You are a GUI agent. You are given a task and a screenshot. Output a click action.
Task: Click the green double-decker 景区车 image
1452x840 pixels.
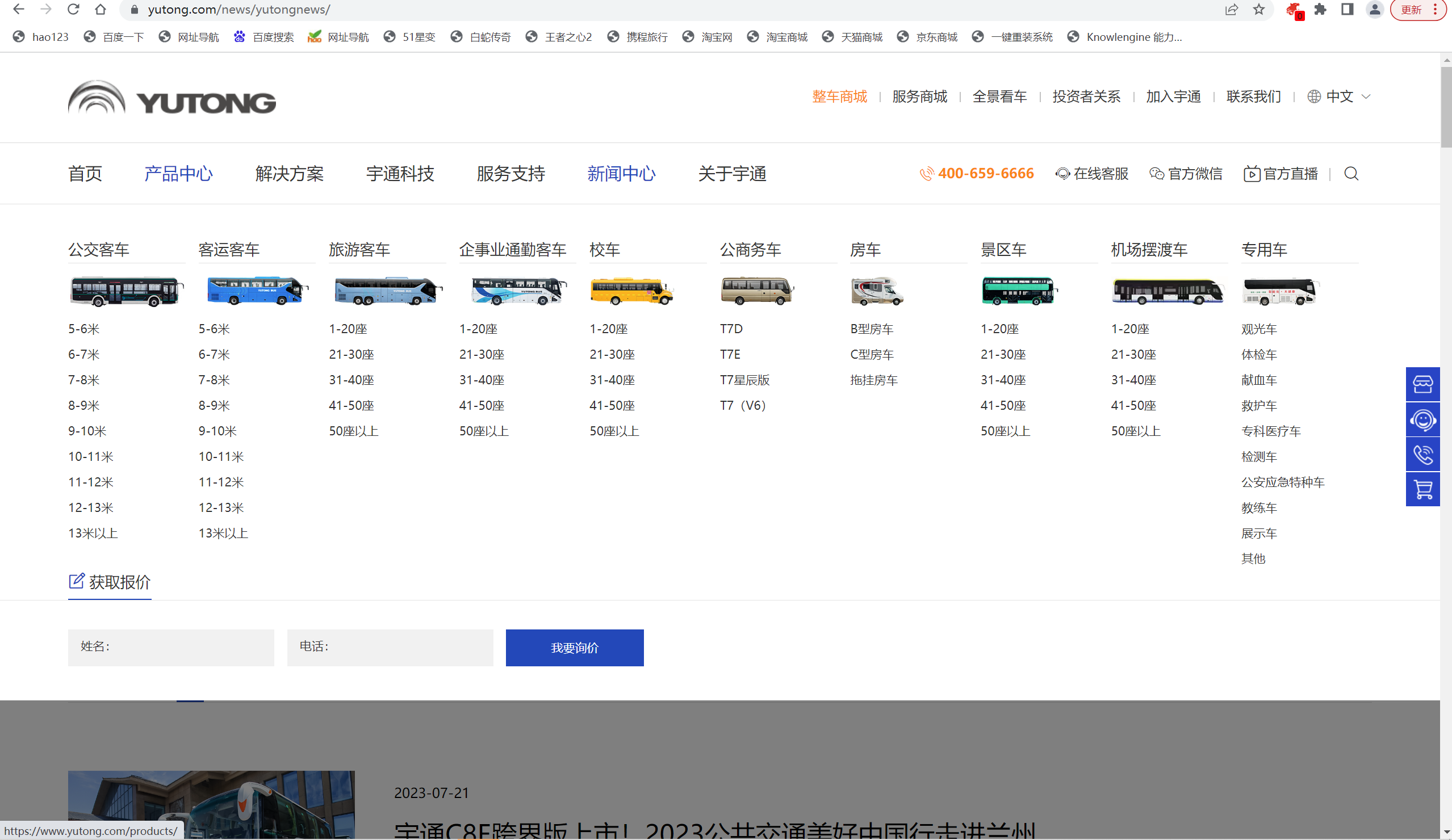pos(1019,291)
